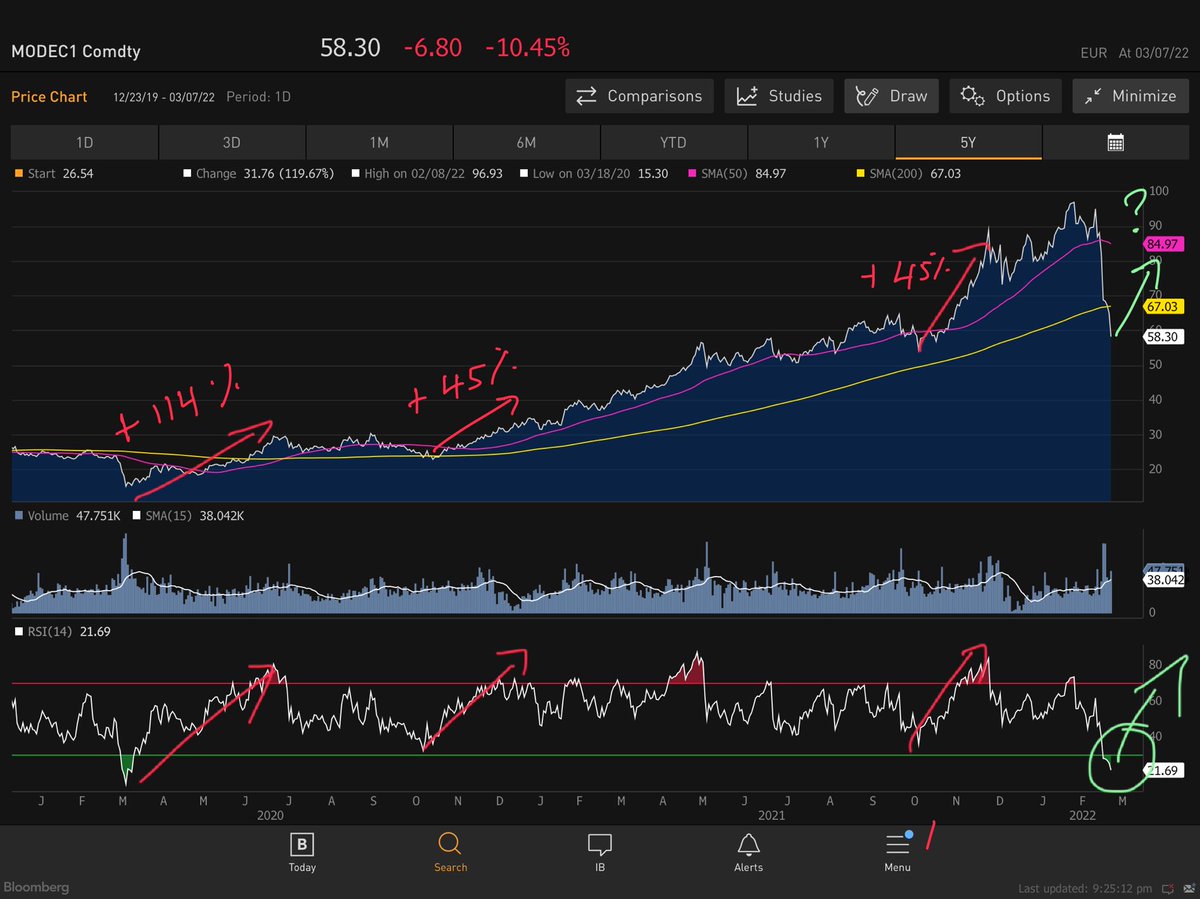Select the 5Y range tab
The width and height of the screenshot is (1200, 899).
(x=968, y=143)
